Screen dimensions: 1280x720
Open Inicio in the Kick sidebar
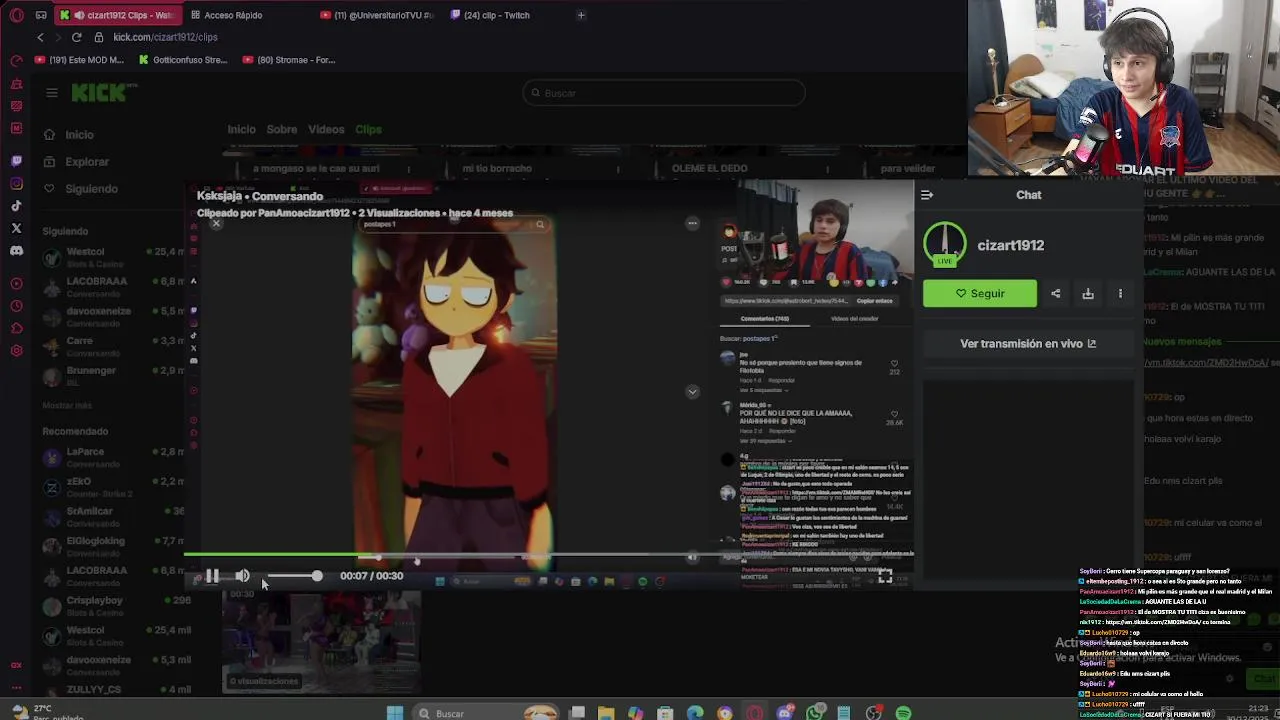[x=80, y=135]
